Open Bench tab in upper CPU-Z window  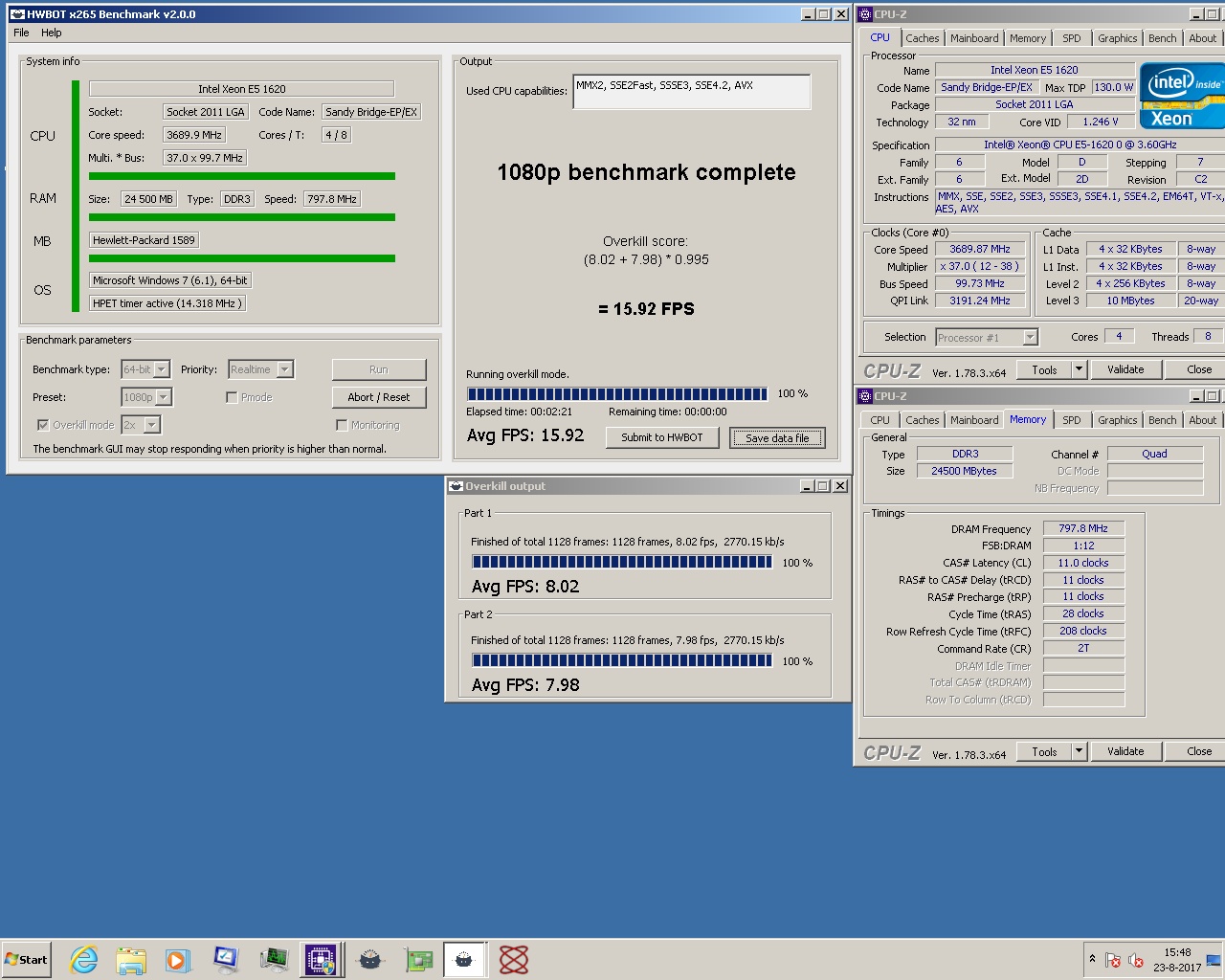coord(1162,38)
